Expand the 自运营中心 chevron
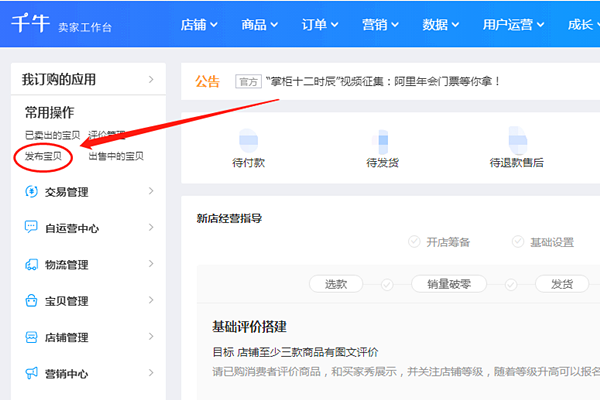This screenshot has width=600, height=400. click(x=151, y=227)
